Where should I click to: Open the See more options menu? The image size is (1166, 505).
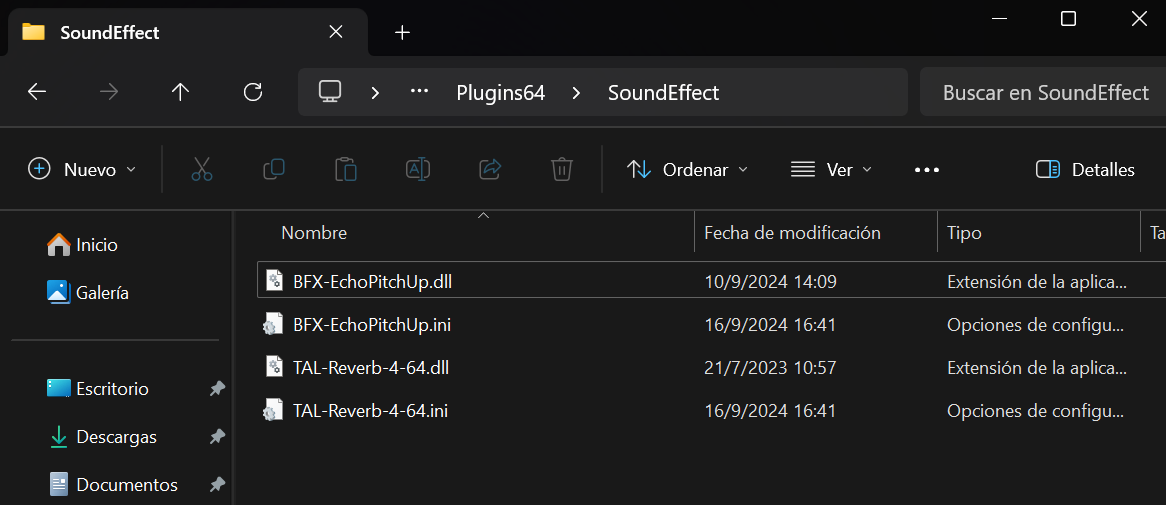927,170
